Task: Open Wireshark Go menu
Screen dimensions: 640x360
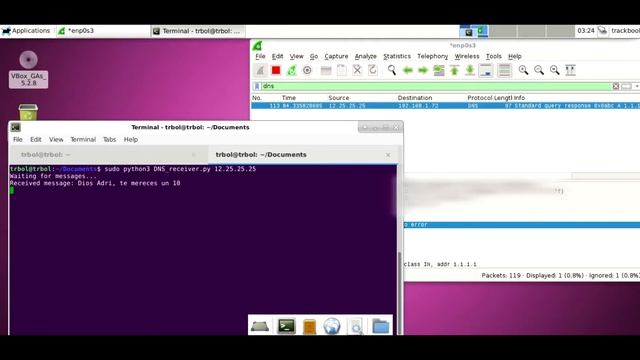Action: tap(313, 56)
